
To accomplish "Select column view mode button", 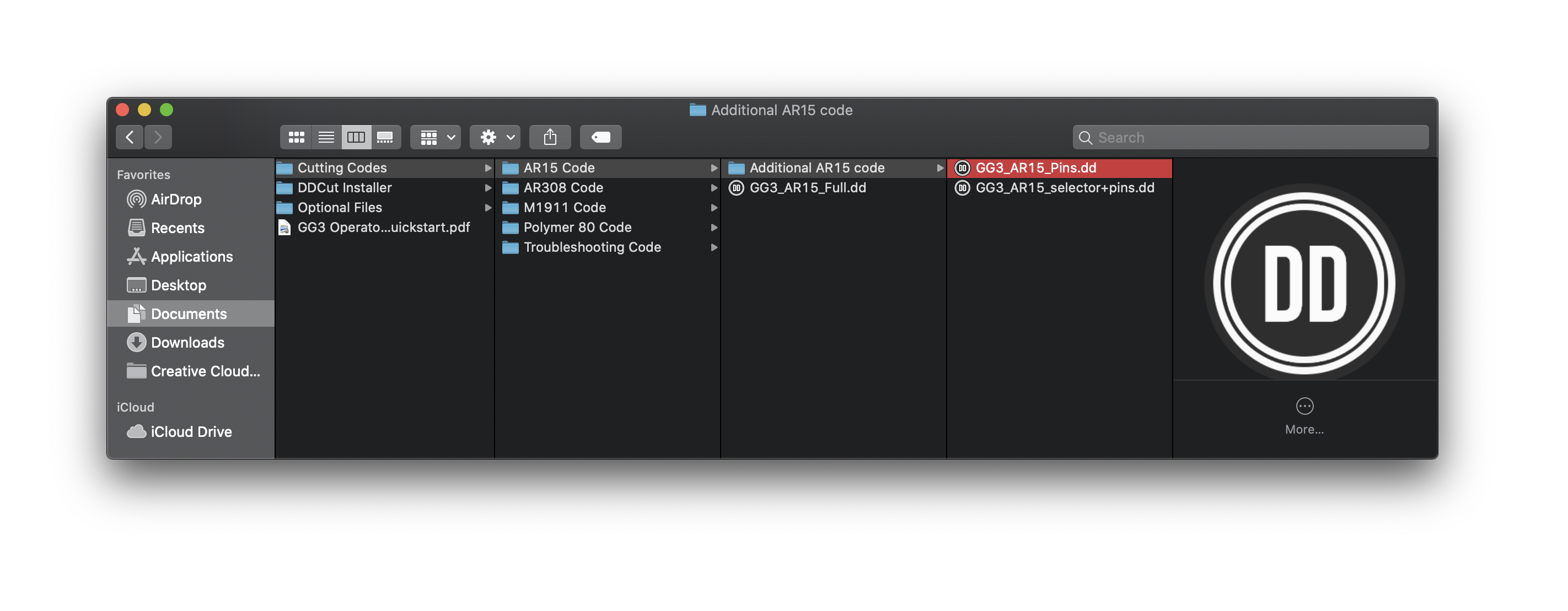I will pyautogui.click(x=356, y=138).
